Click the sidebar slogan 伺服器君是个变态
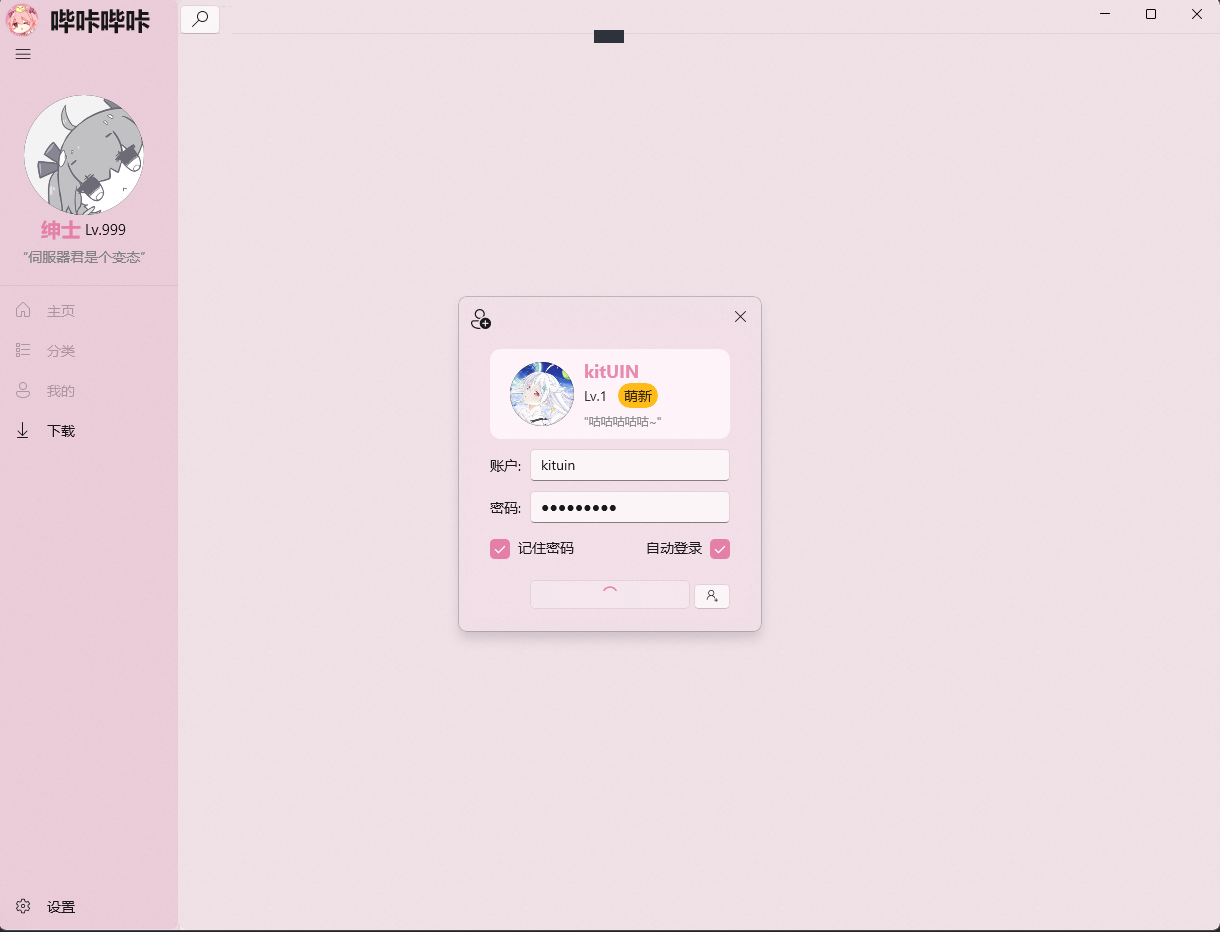Viewport: 1220px width, 932px height. pyautogui.click(x=85, y=258)
